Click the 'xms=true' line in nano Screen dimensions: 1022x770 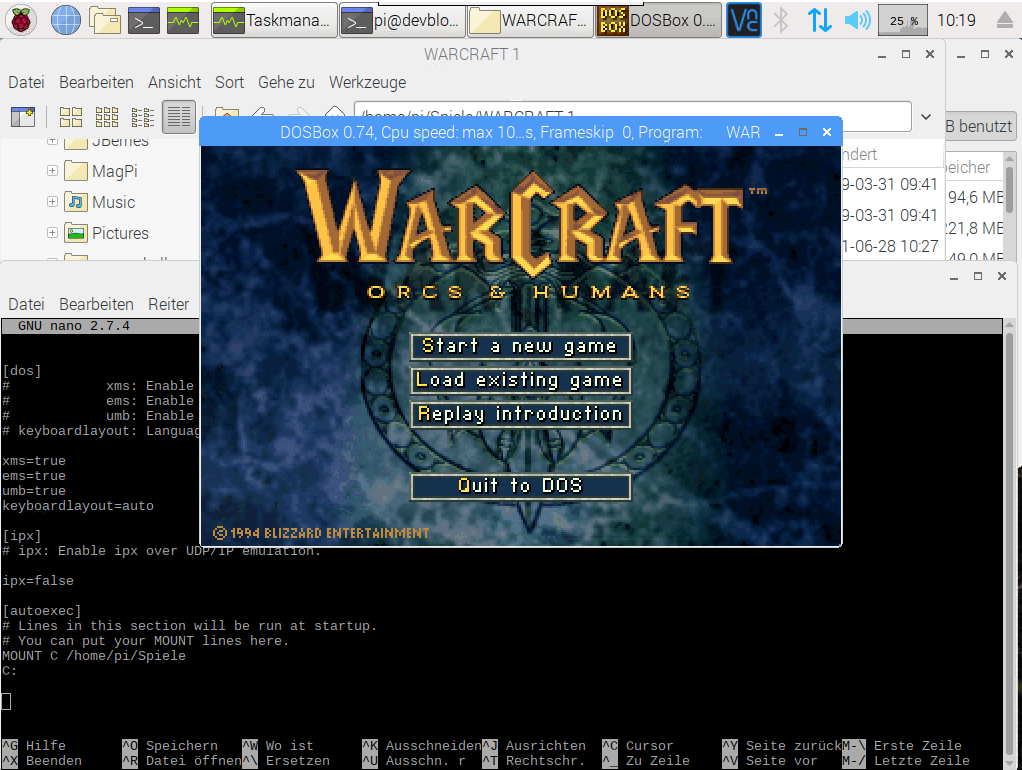(x=34, y=461)
